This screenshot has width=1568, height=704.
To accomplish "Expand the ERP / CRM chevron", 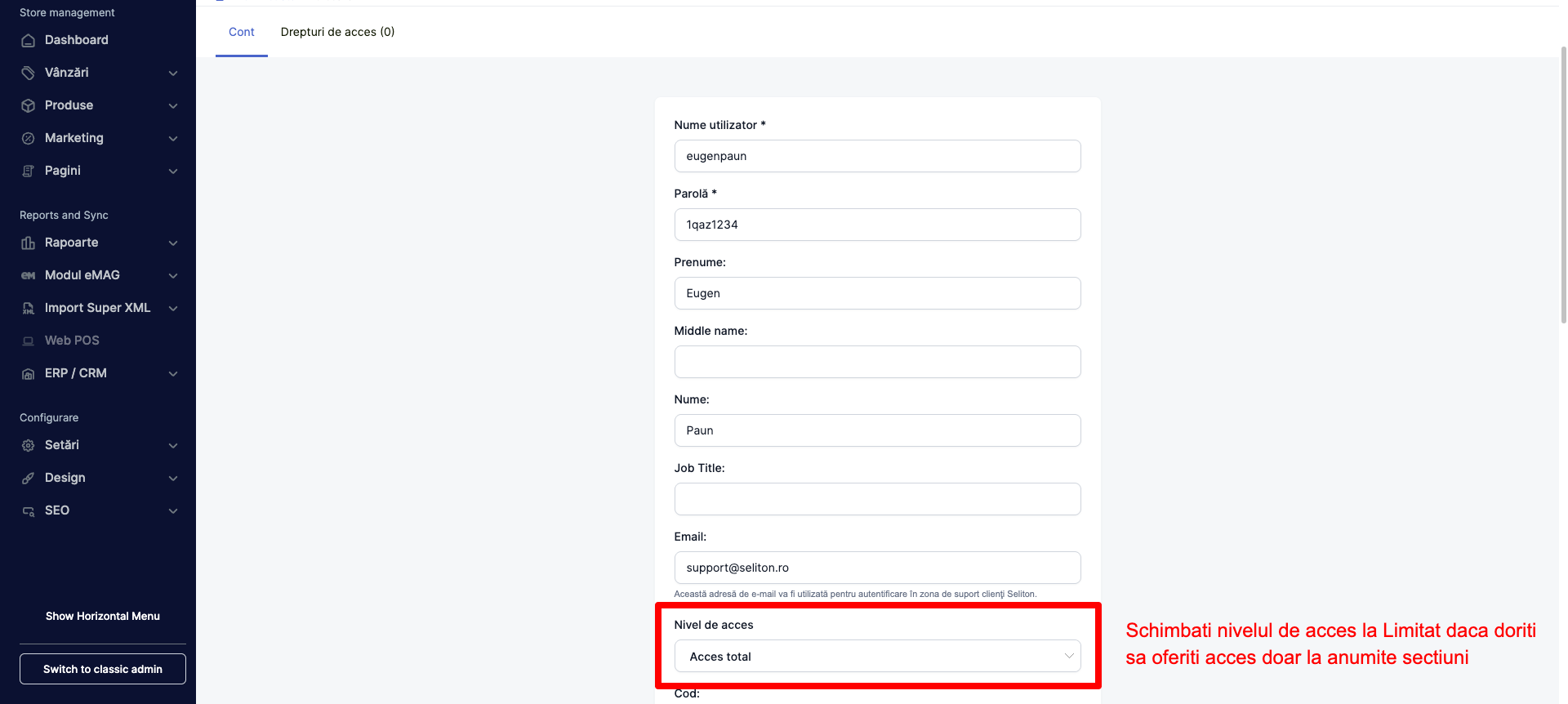I will 173,374.
